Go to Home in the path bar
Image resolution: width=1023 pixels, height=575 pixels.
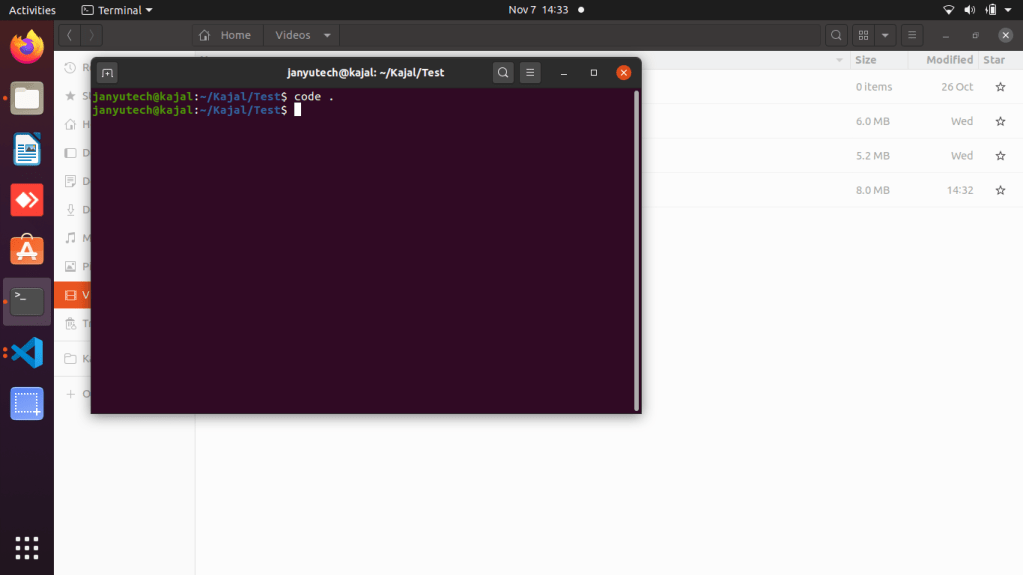[227, 35]
